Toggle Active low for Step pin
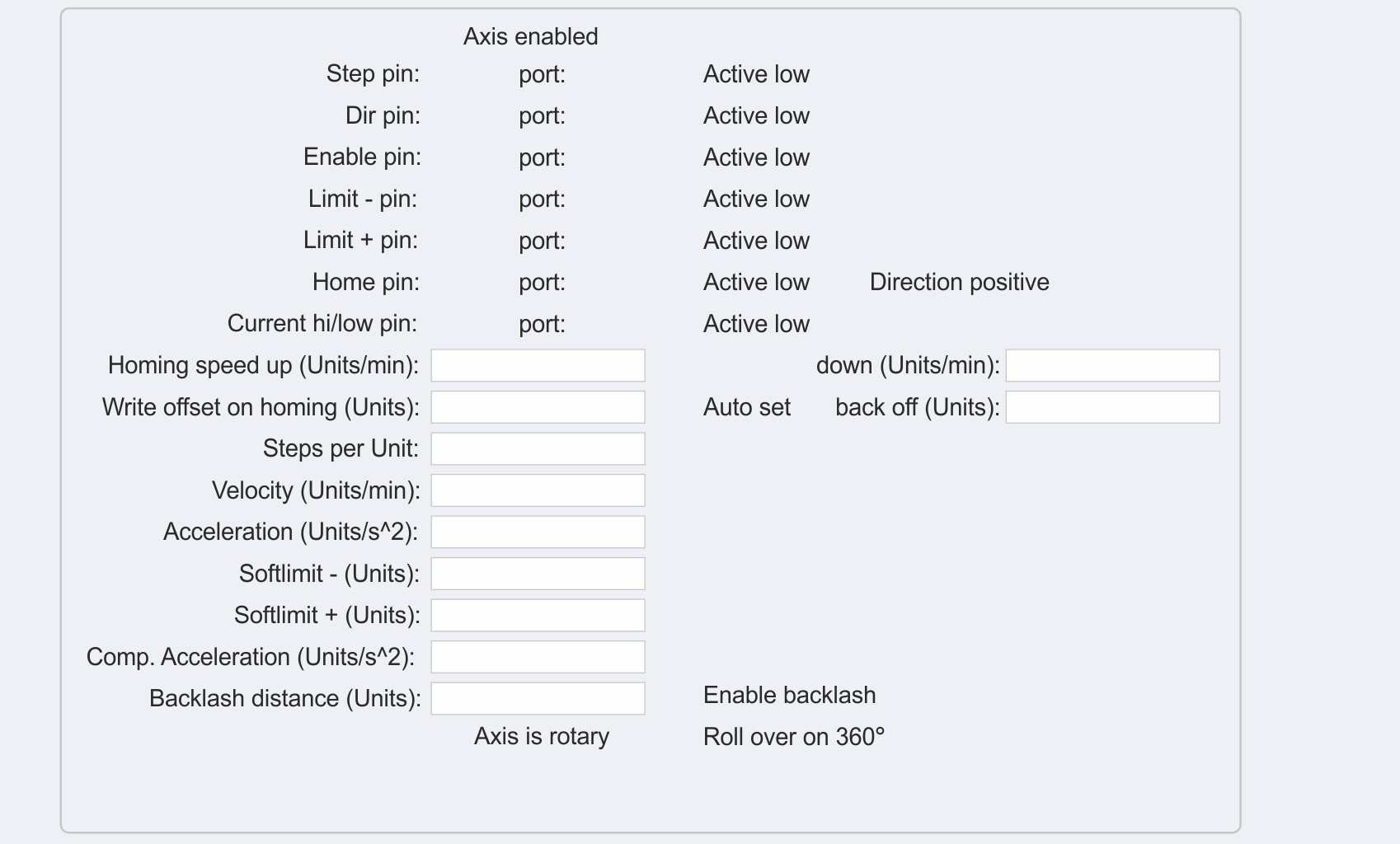 (x=756, y=74)
